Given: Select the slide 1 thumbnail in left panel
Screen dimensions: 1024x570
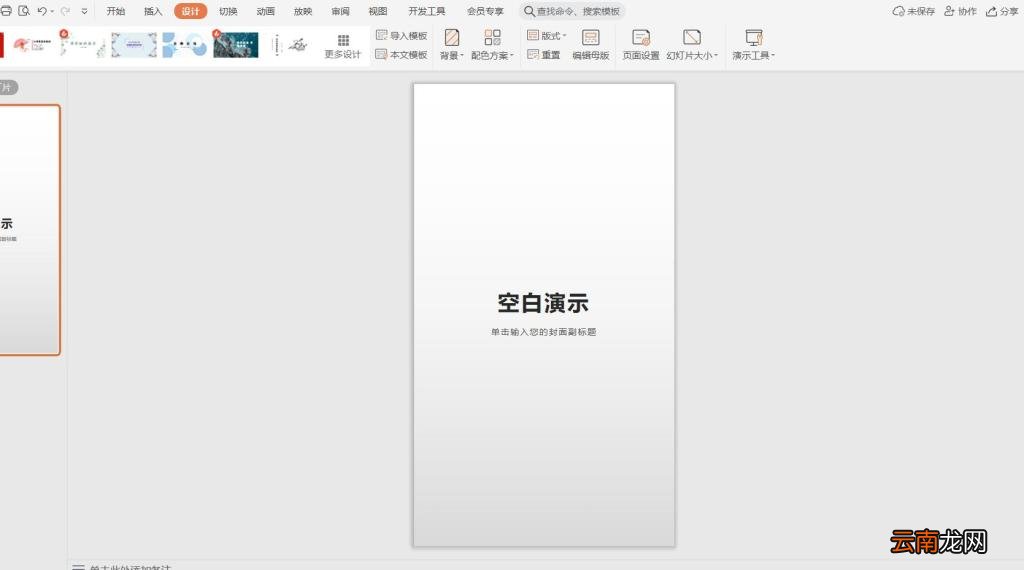Looking at the screenshot, I should point(29,230).
